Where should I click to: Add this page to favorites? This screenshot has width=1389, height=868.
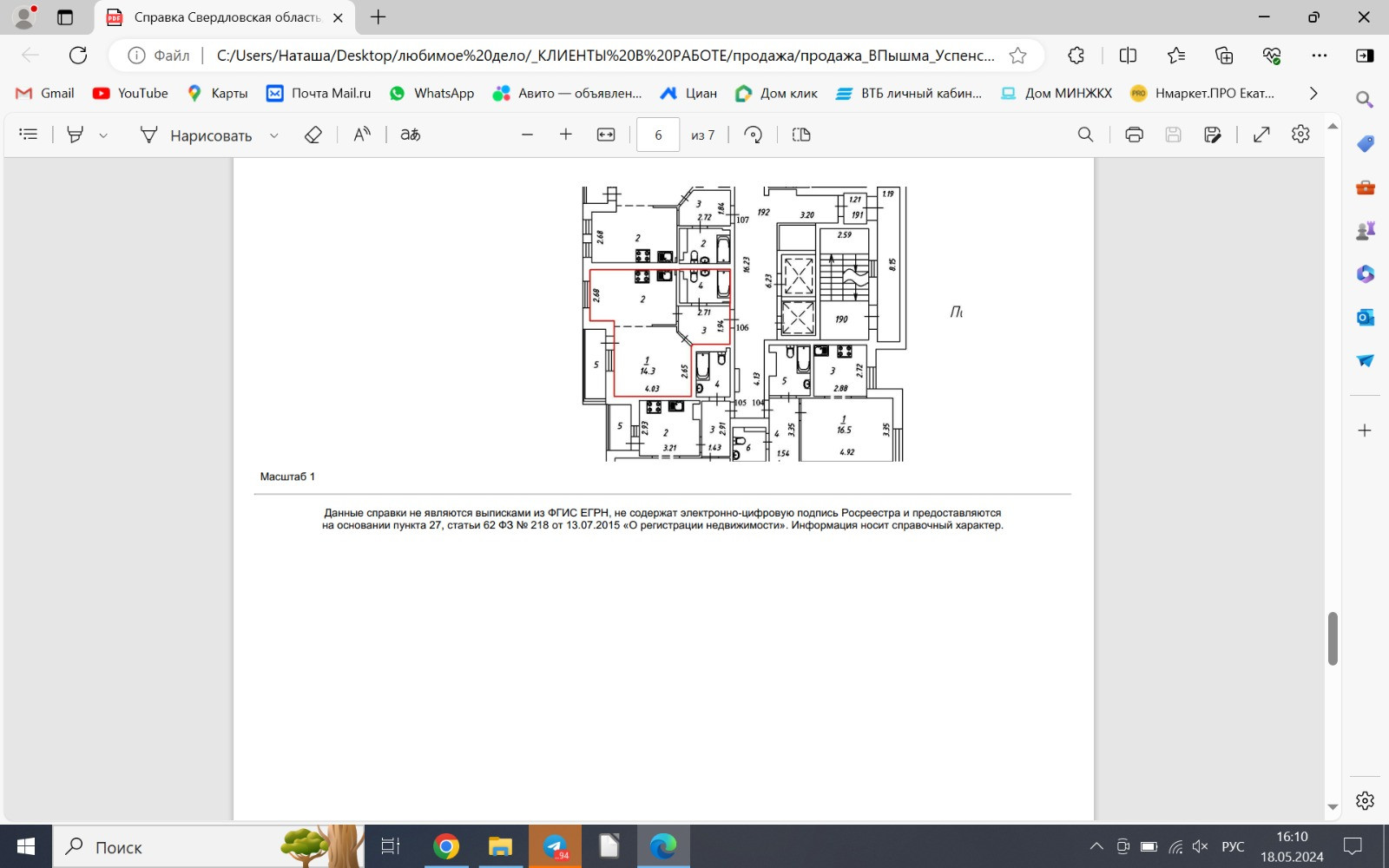click(x=1017, y=56)
